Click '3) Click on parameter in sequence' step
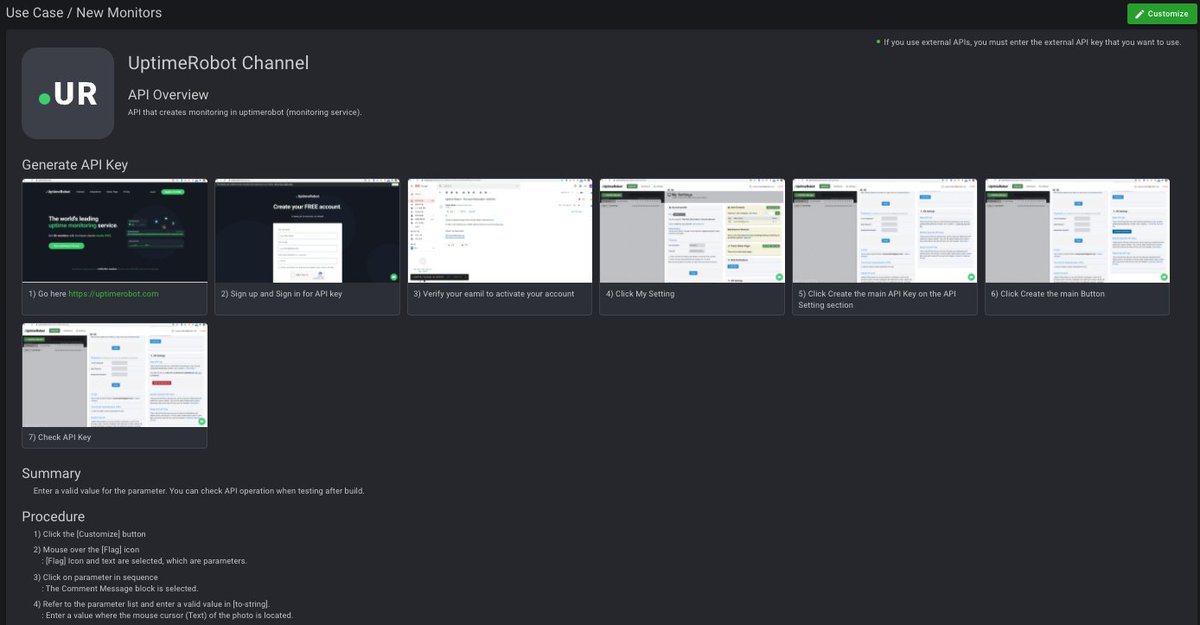This screenshot has height=625, width=1200. coord(95,578)
